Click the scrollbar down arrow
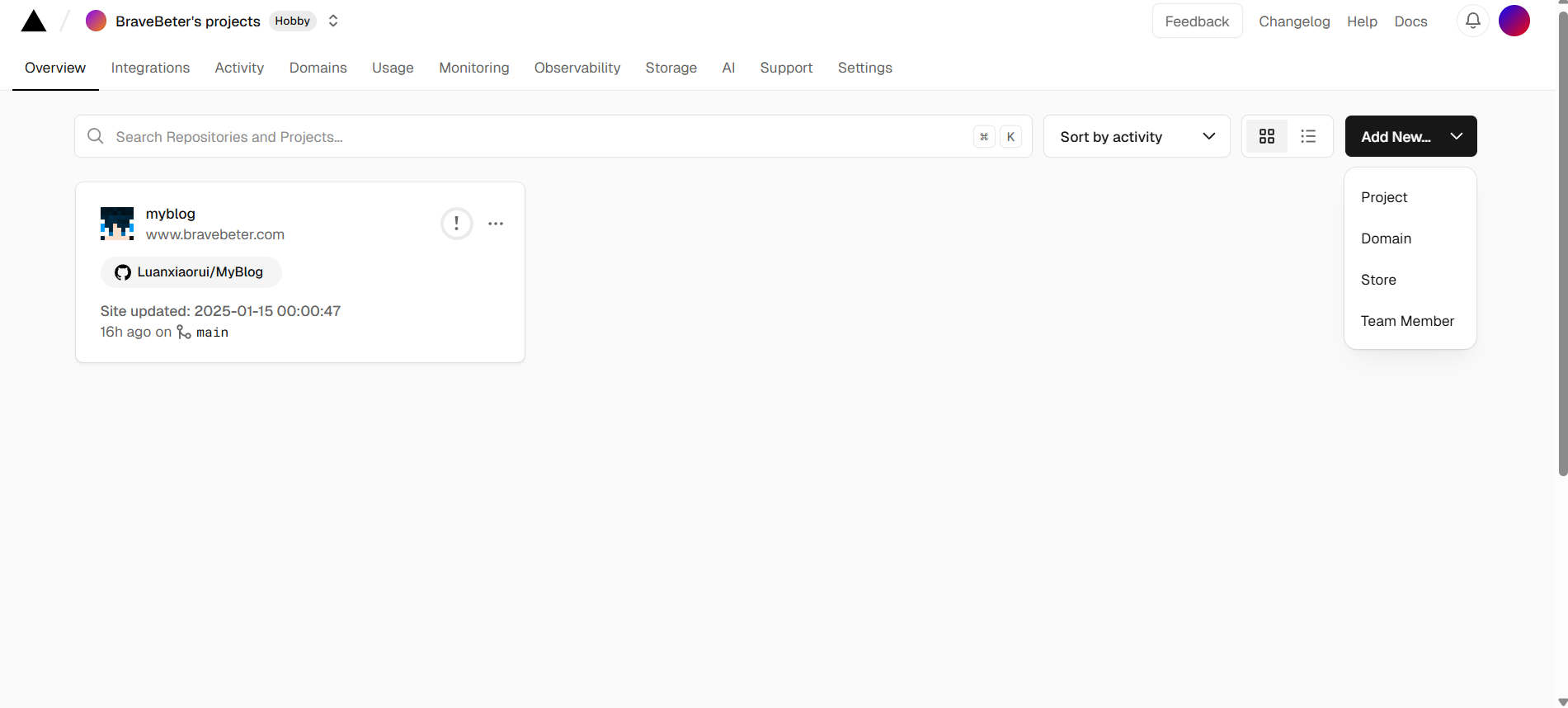Image resolution: width=1568 pixels, height=708 pixels. pyautogui.click(x=1562, y=701)
